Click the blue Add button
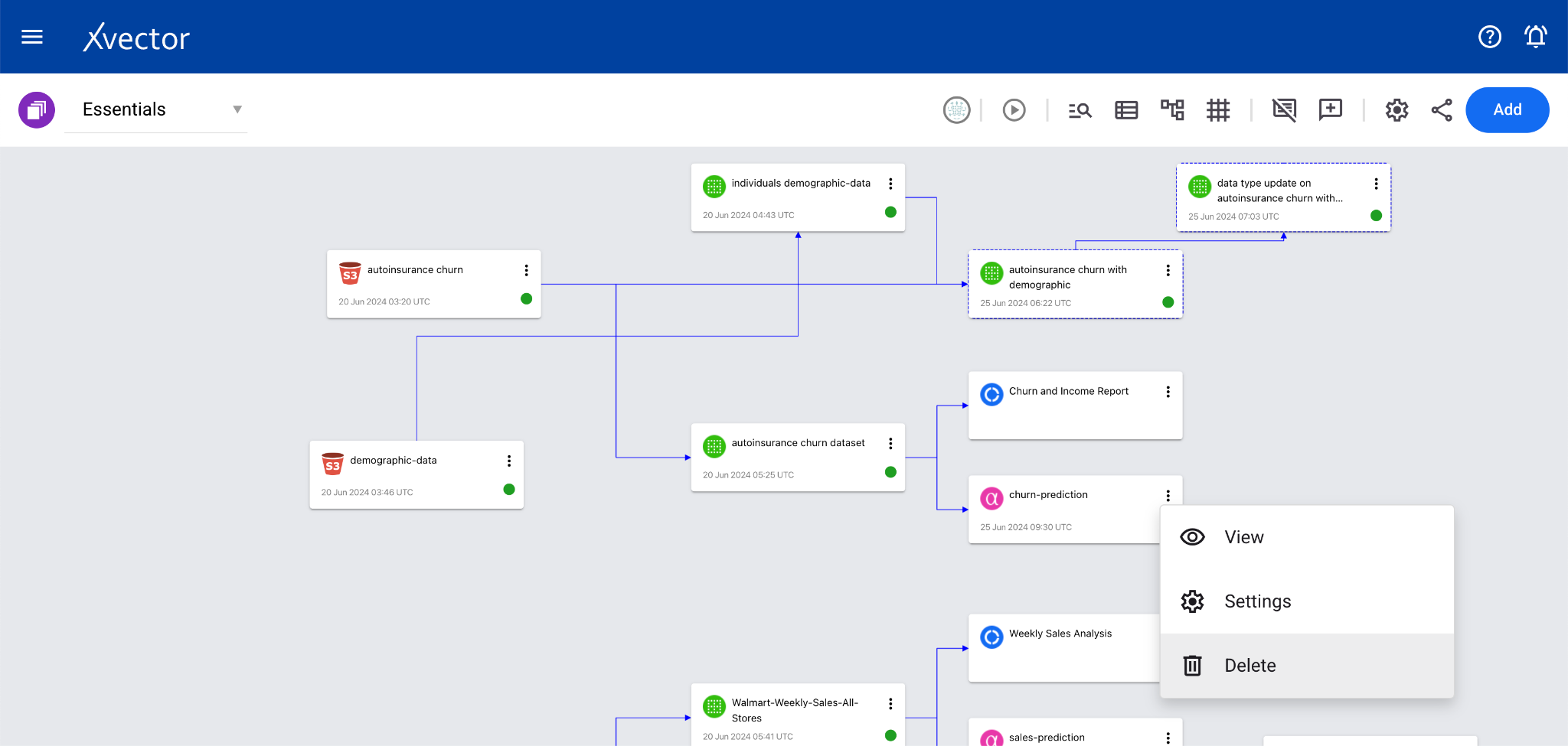 (x=1508, y=110)
